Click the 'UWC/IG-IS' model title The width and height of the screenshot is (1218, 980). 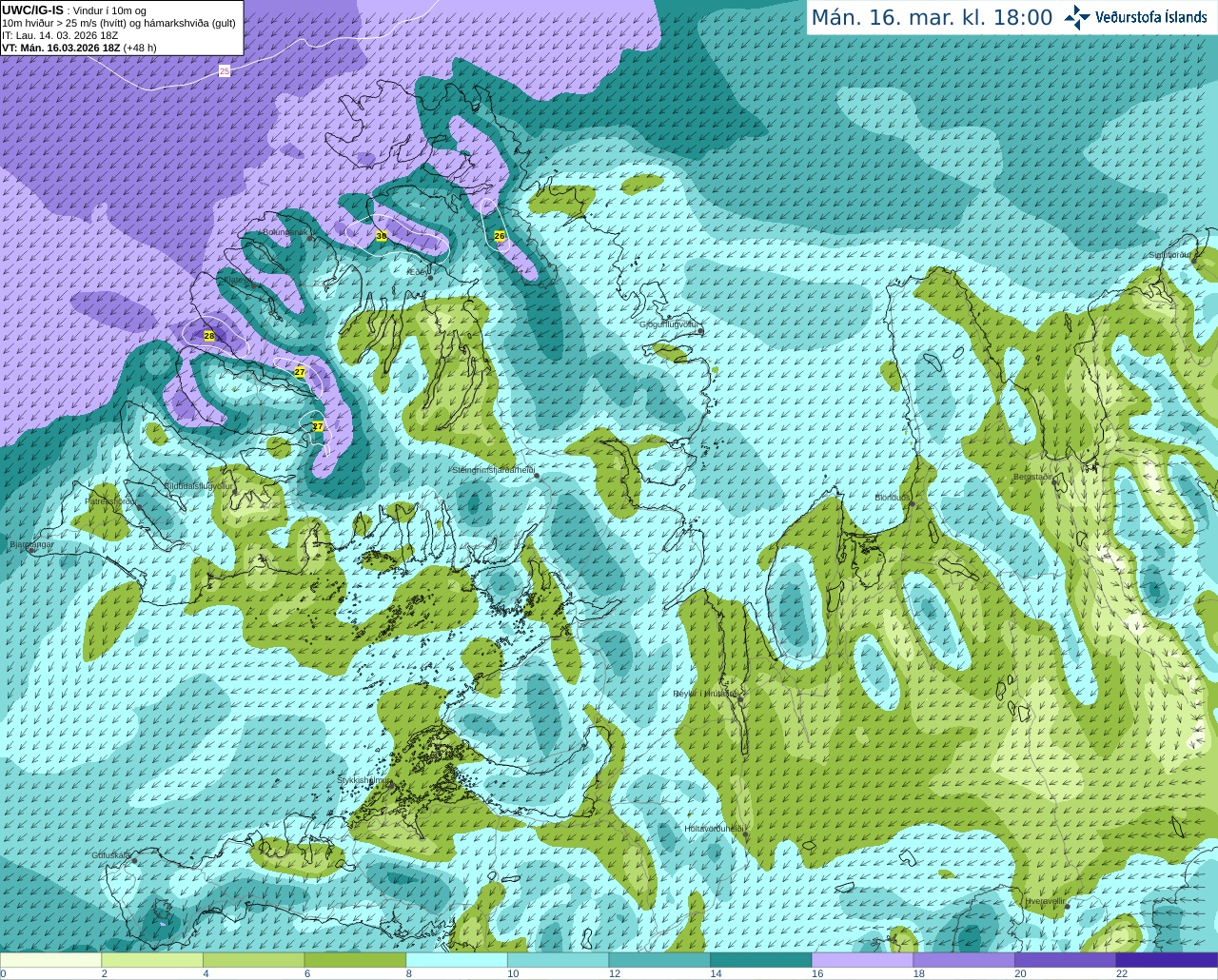click(x=32, y=10)
